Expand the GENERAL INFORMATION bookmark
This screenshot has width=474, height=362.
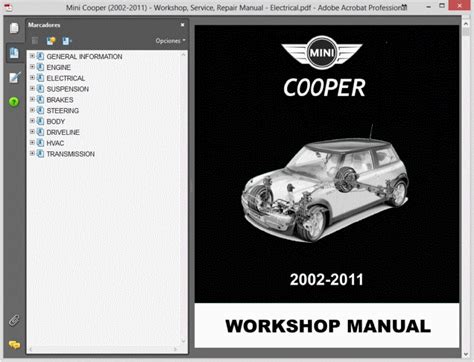pyautogui.click(x=32, y=56)
